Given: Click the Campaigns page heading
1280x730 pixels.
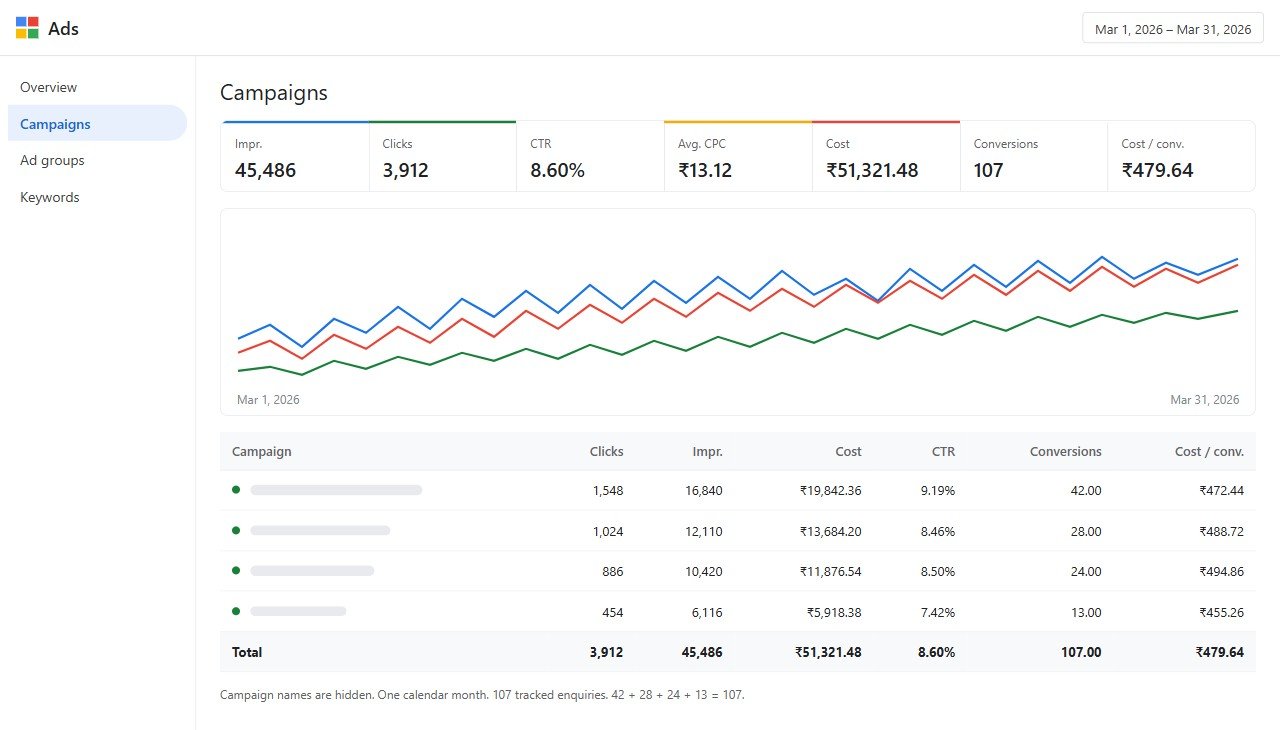Looking at the screenshot, I should coord(274,93).
